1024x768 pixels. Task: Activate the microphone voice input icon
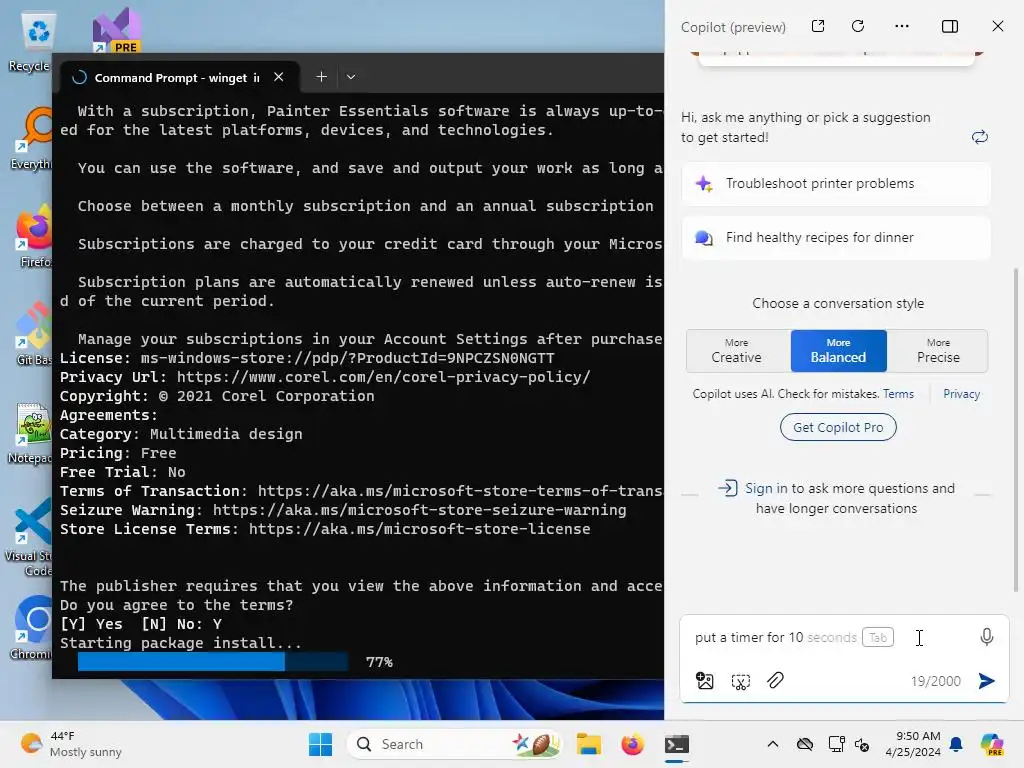click(986, 637)
